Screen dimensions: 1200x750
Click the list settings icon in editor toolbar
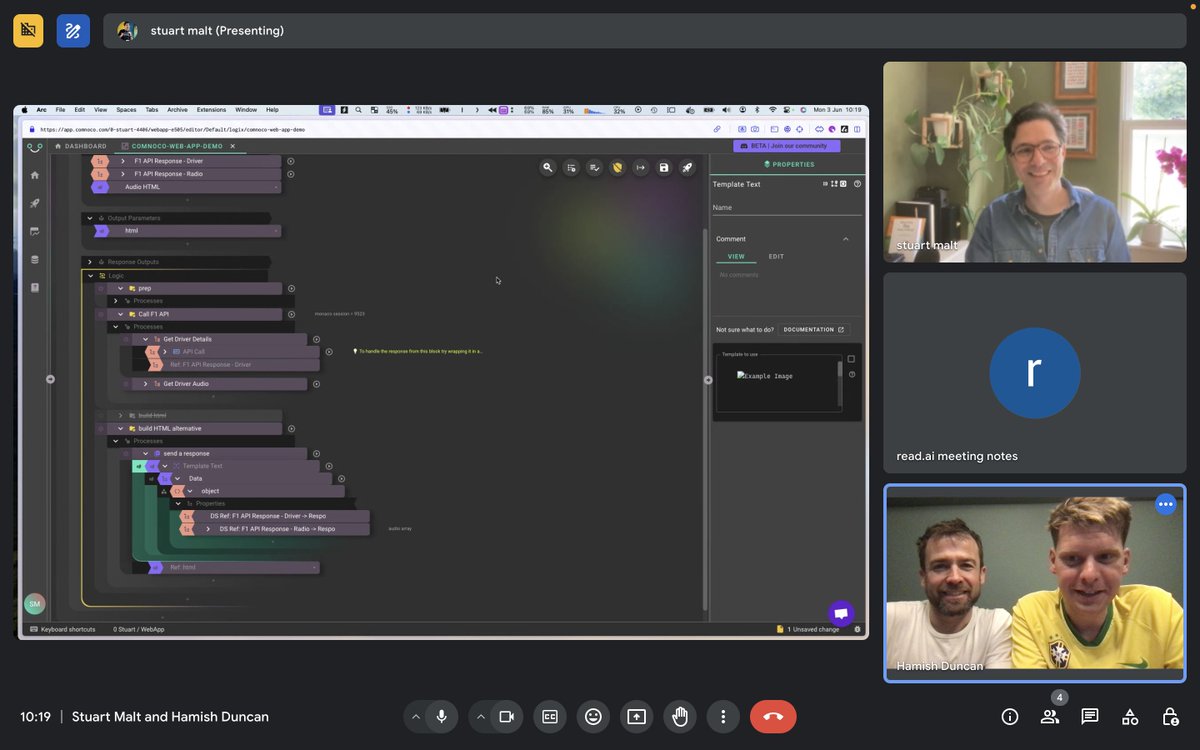[x=570, y=167]
